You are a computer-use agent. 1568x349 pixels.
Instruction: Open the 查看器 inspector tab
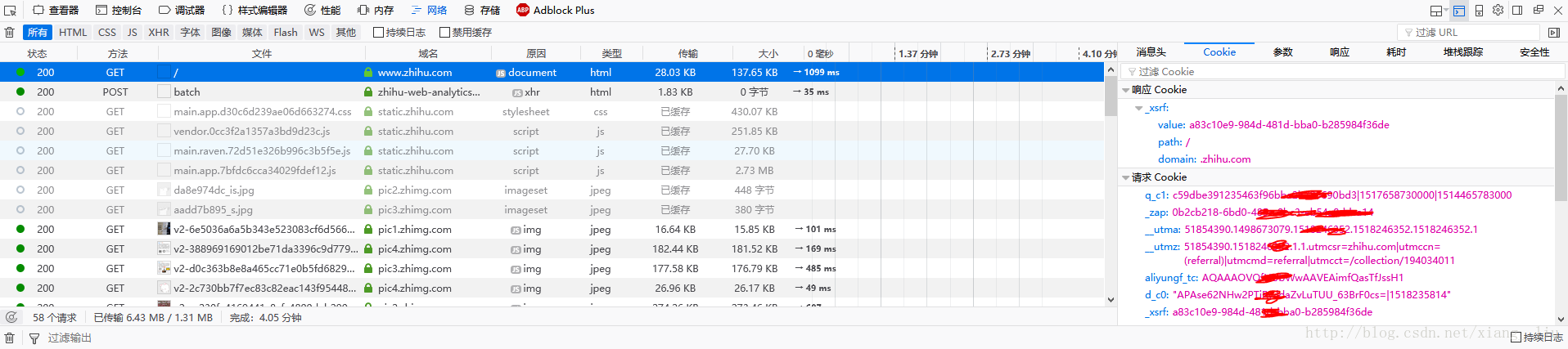[x=56, y=11]
